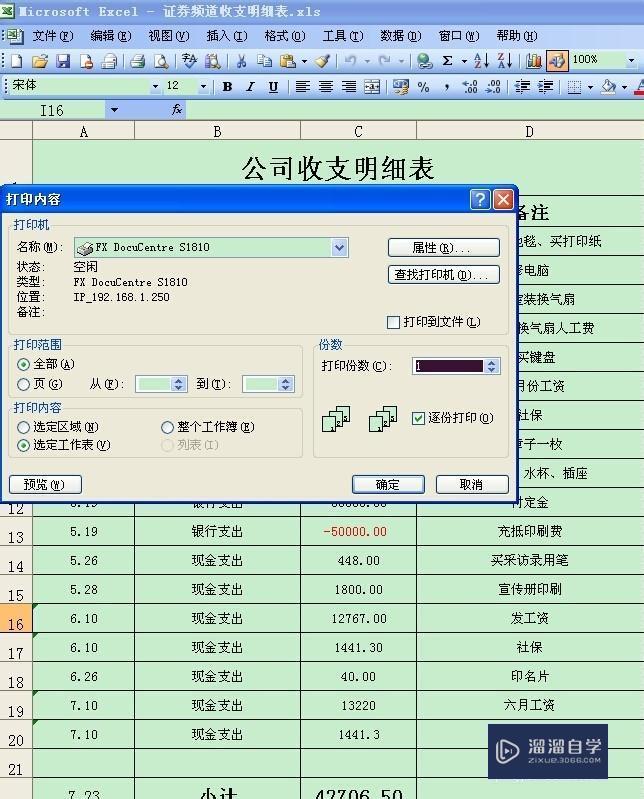Click the Merge and Center icon
The image size is (644, 799).
click(372, 87)
